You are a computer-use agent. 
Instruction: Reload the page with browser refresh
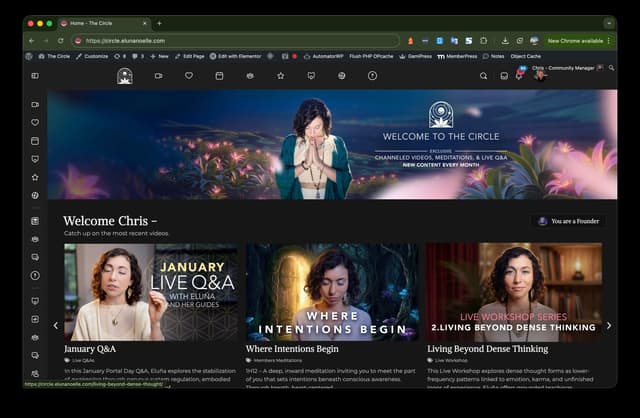pos(60,41)
